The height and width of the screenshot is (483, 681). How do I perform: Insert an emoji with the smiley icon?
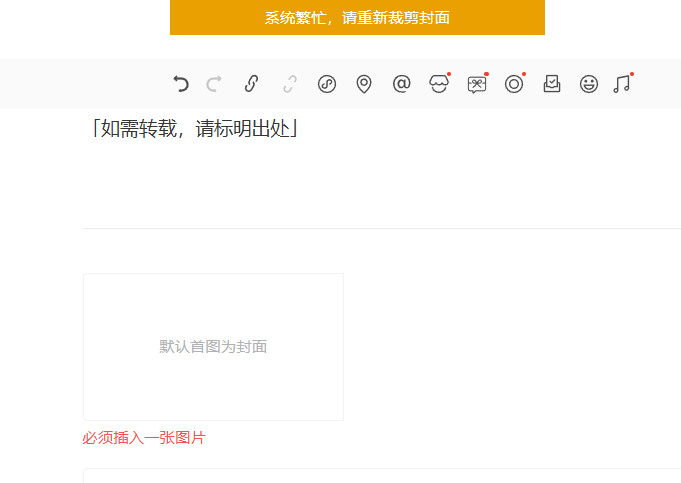coord(589,84)
